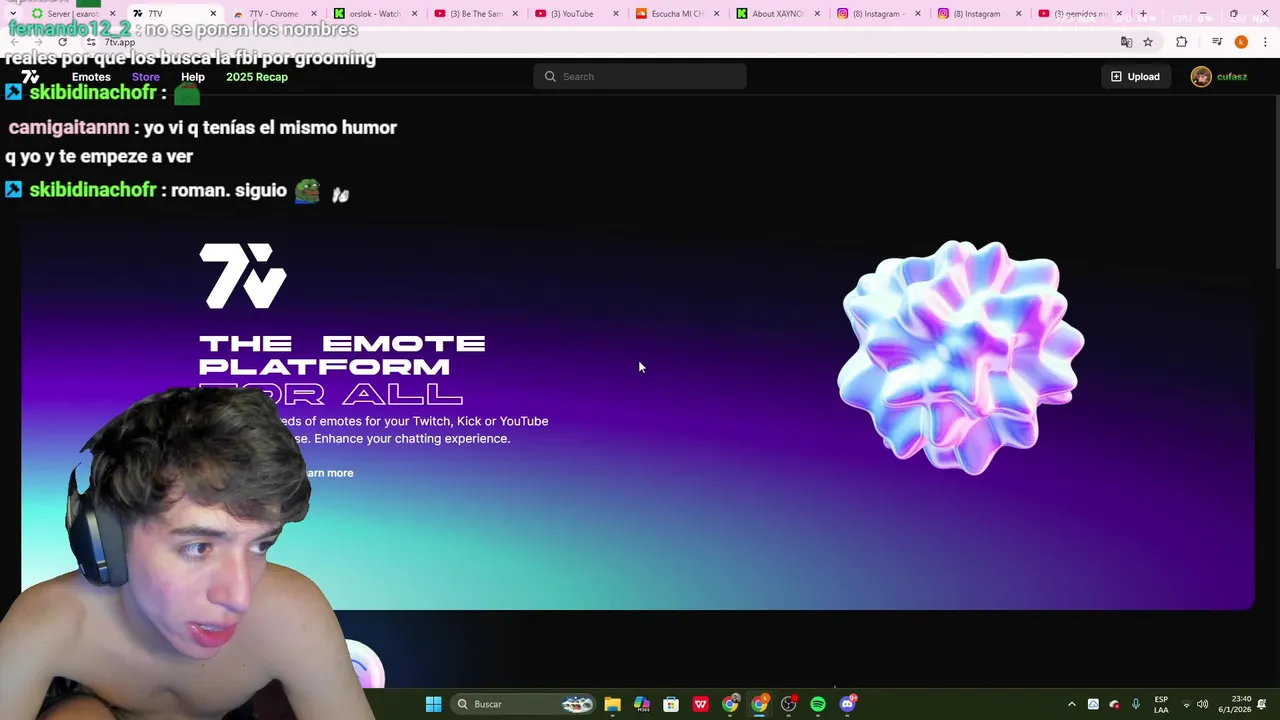Switch to the 7TV - Chrome tab
This screenshot has width=1280, height=720.
[273, 14]
